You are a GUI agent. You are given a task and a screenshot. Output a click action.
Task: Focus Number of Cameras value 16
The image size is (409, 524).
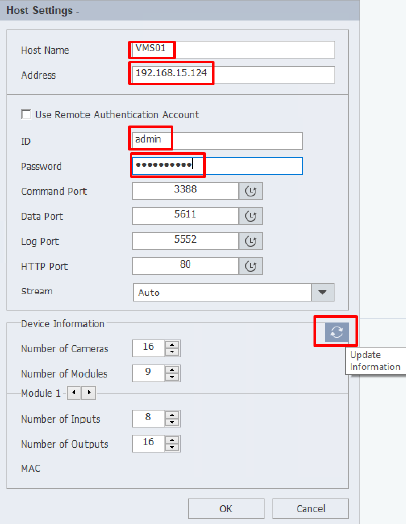pos(148,348)
